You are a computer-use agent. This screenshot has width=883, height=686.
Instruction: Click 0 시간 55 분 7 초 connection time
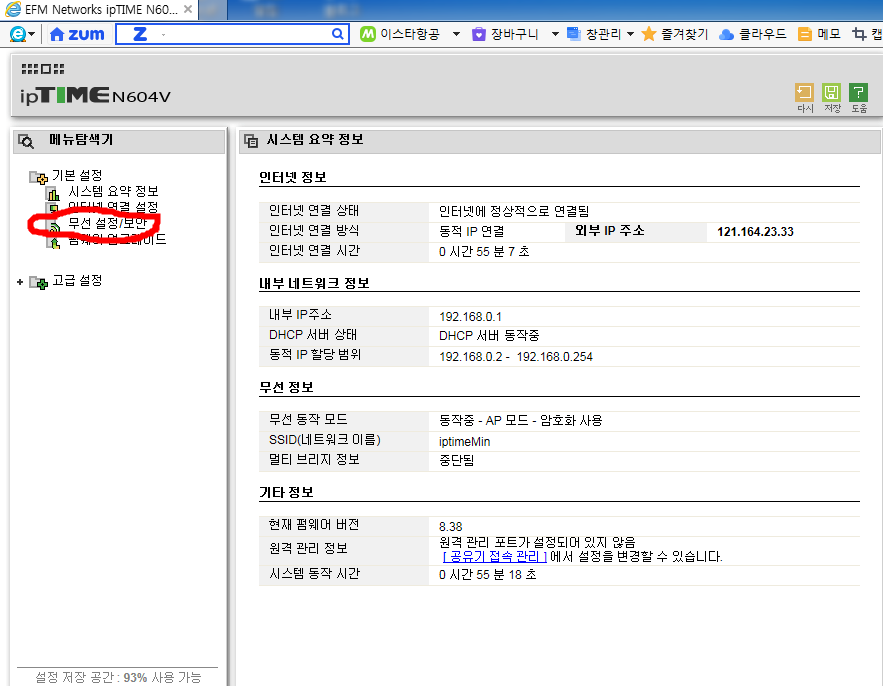point(484,251)
